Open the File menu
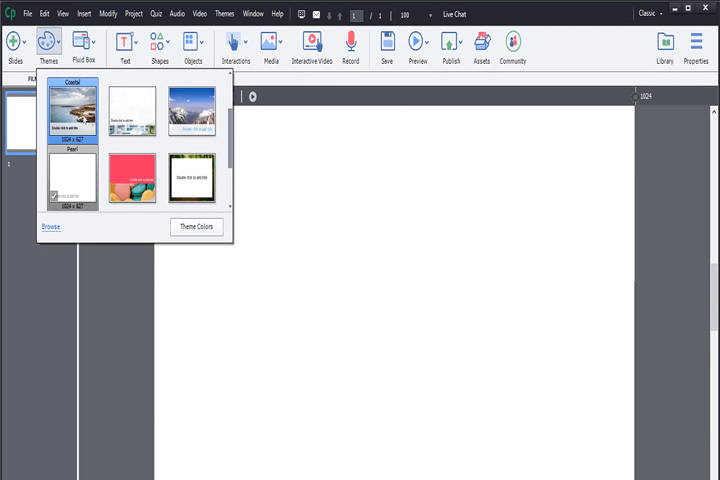This screenshot has width=720, height=480. click(x=28, y=14)
